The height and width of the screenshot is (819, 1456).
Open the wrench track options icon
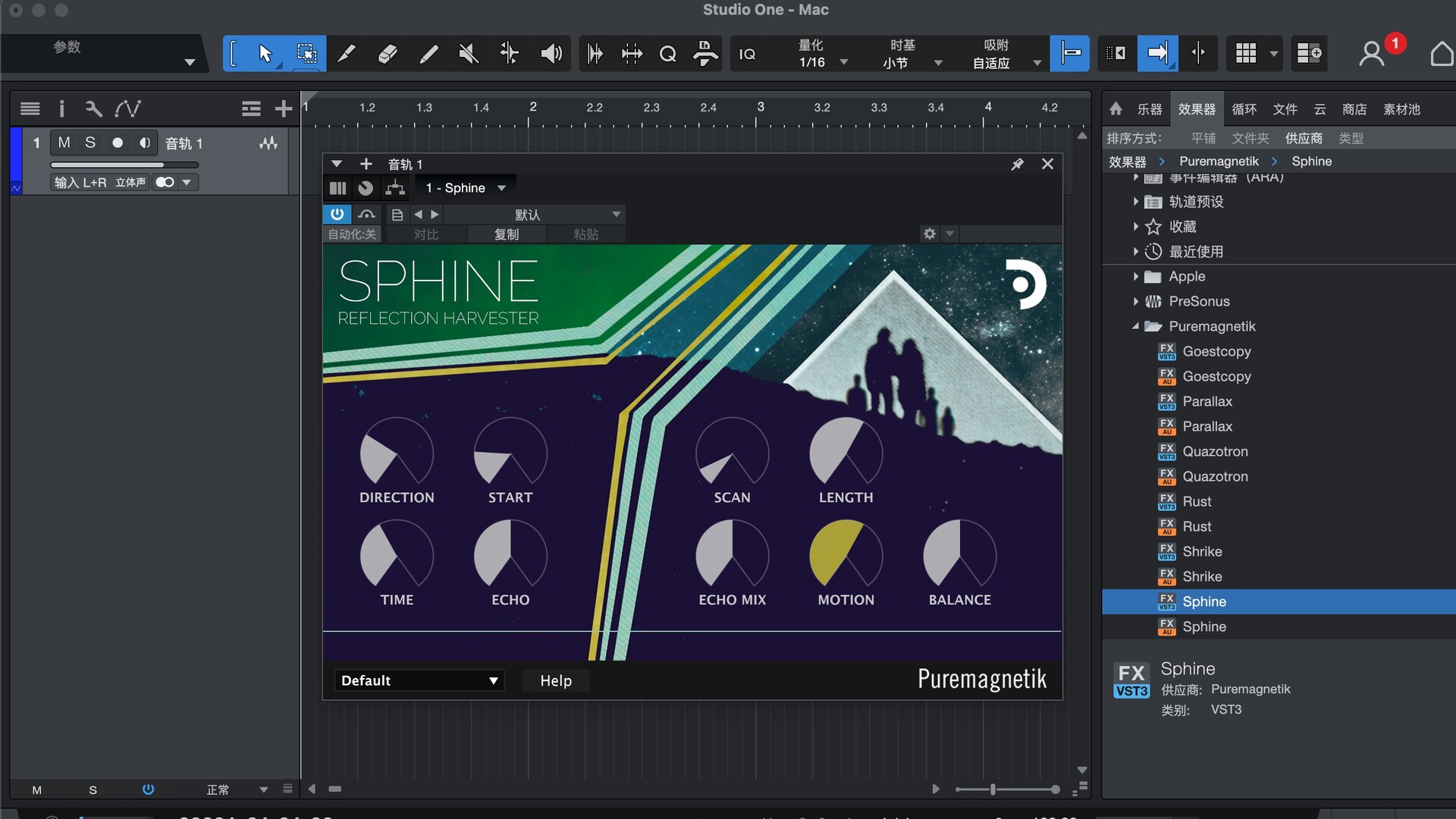(93, 109)
